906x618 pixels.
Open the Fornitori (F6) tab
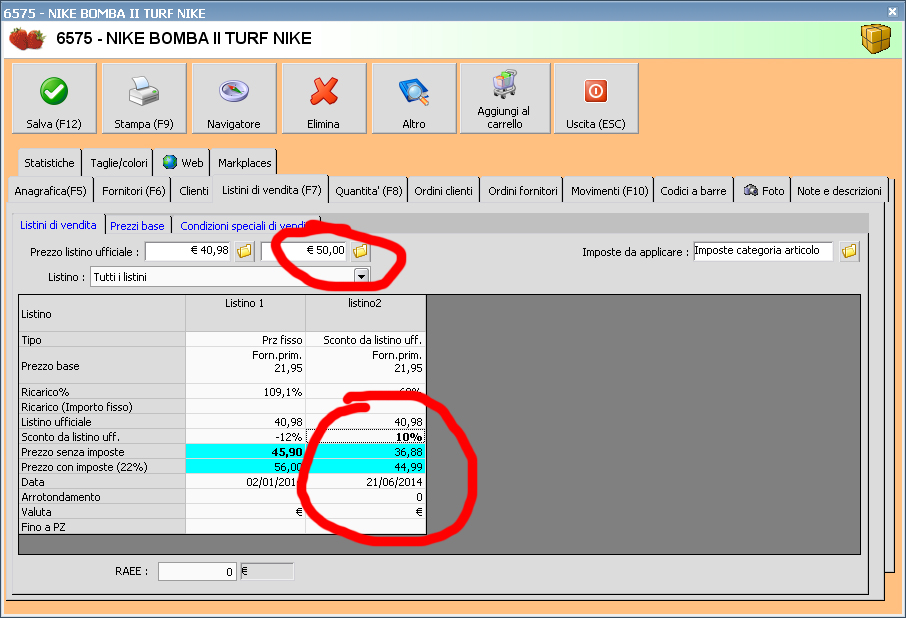click(x=133, y=191)
